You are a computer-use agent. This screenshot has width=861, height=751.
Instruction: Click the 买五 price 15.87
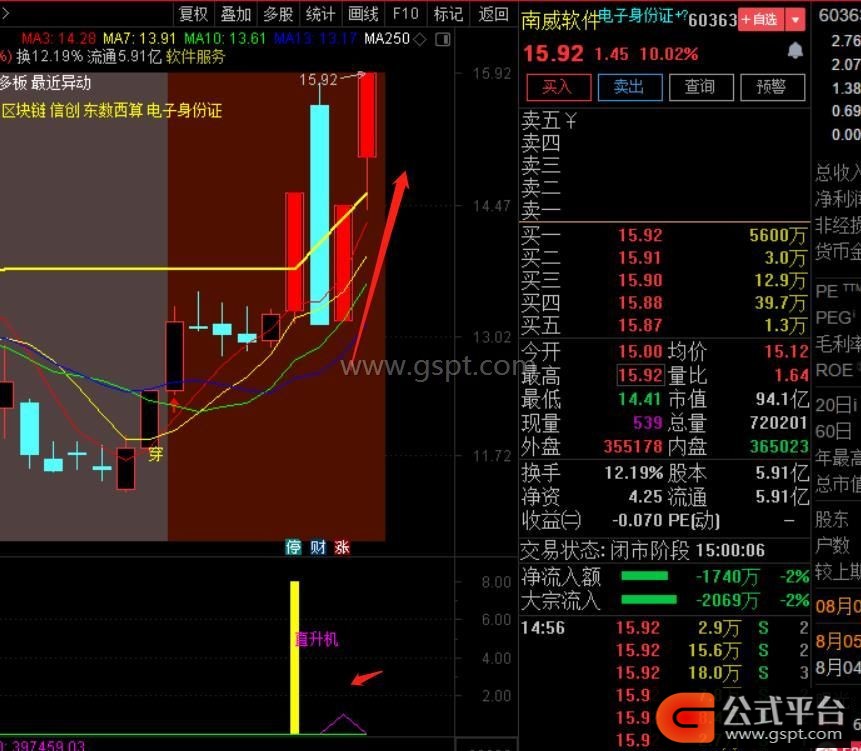click(x=640, y=326)
